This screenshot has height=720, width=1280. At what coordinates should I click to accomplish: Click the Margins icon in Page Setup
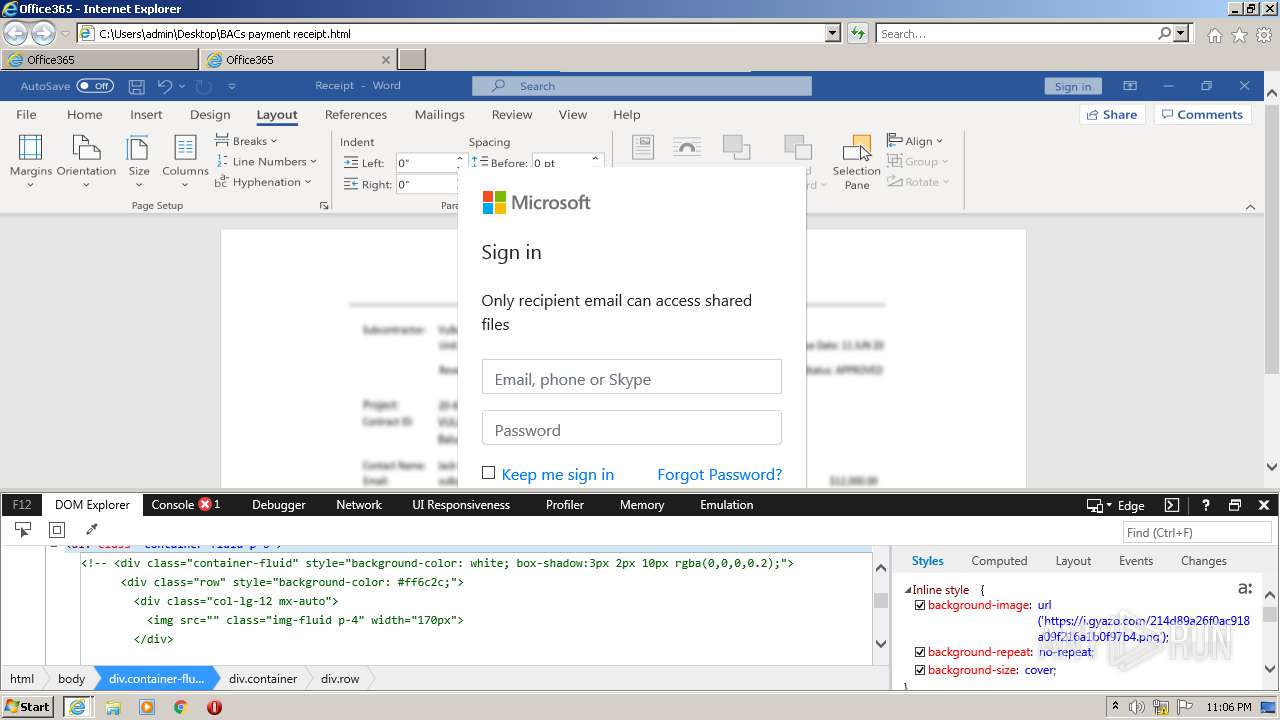click(x=31, y=148)
